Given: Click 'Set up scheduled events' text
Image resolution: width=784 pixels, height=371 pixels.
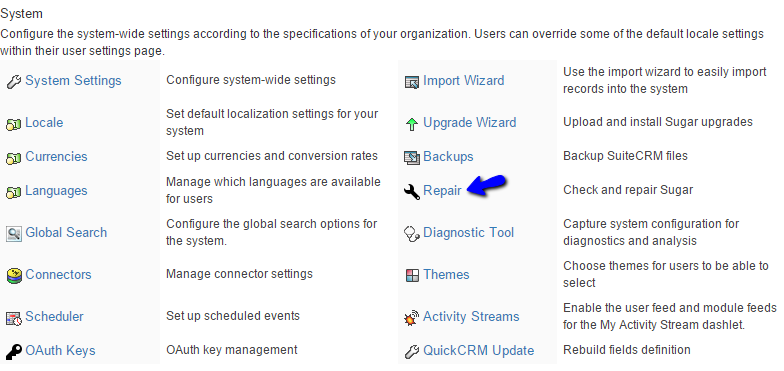Looking at the screenshot, I should tap(233, 316).
